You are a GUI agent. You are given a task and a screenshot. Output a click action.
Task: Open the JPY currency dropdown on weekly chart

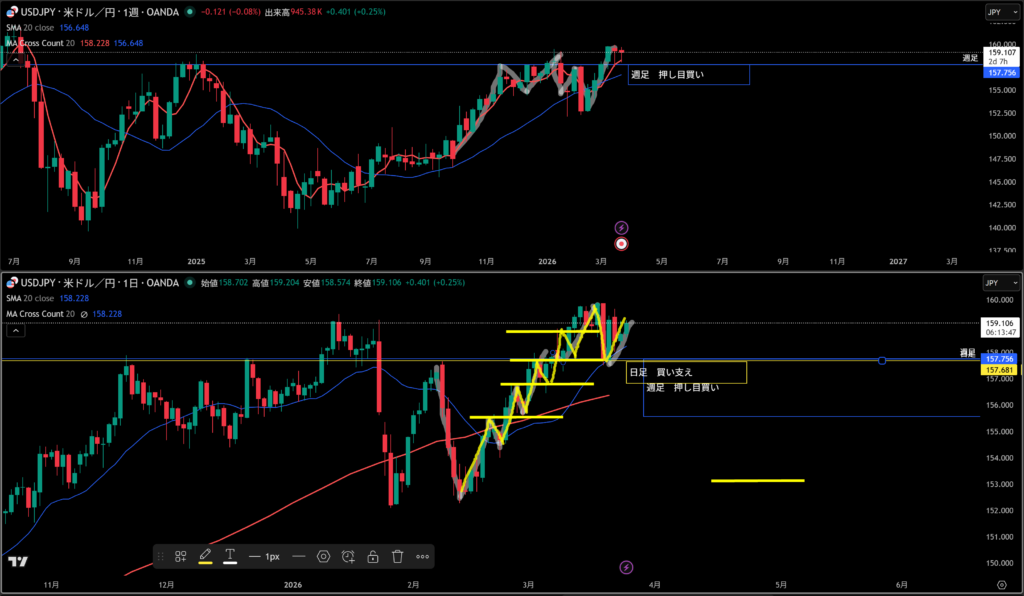point(994,12)
